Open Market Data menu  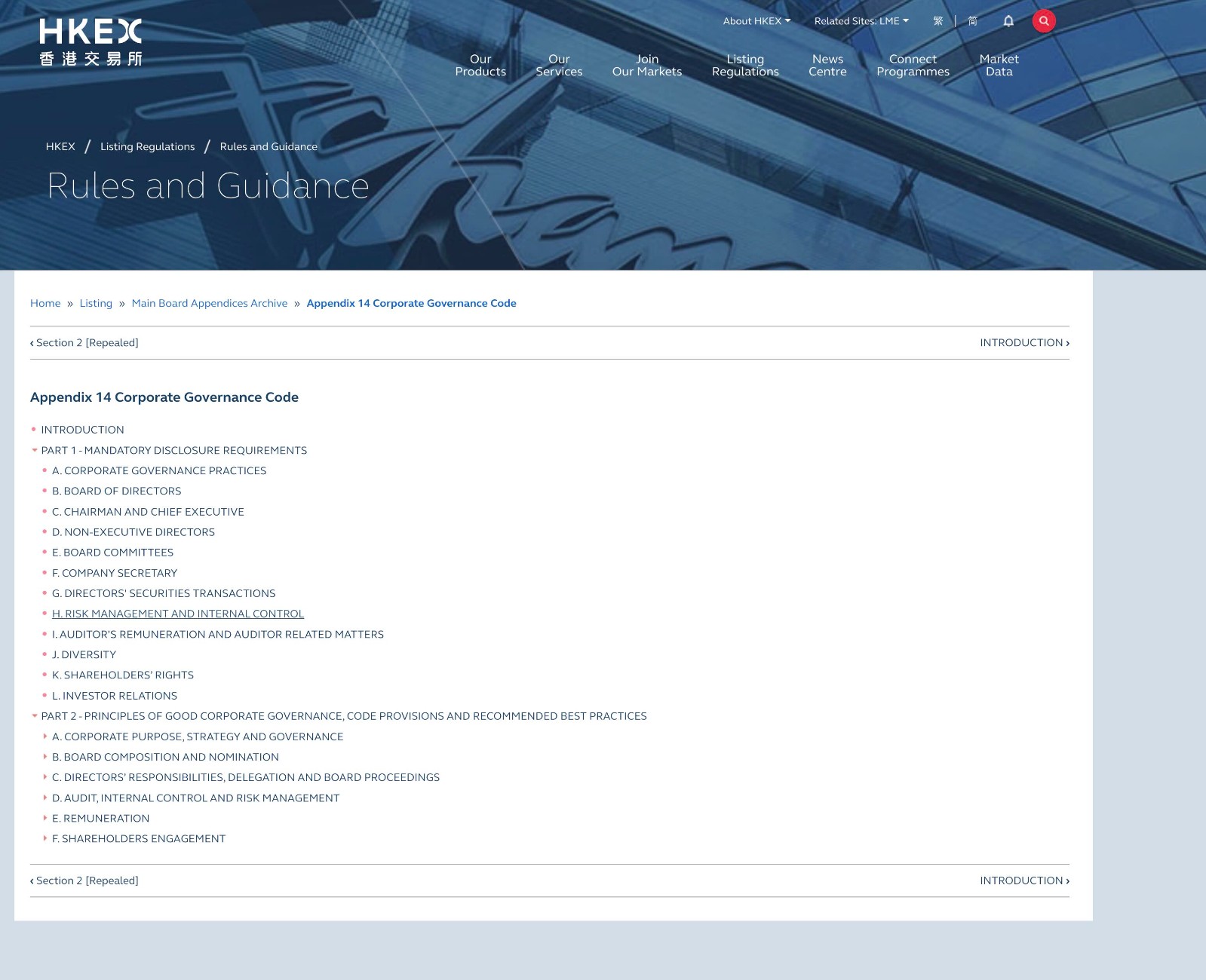pos(999,66)
